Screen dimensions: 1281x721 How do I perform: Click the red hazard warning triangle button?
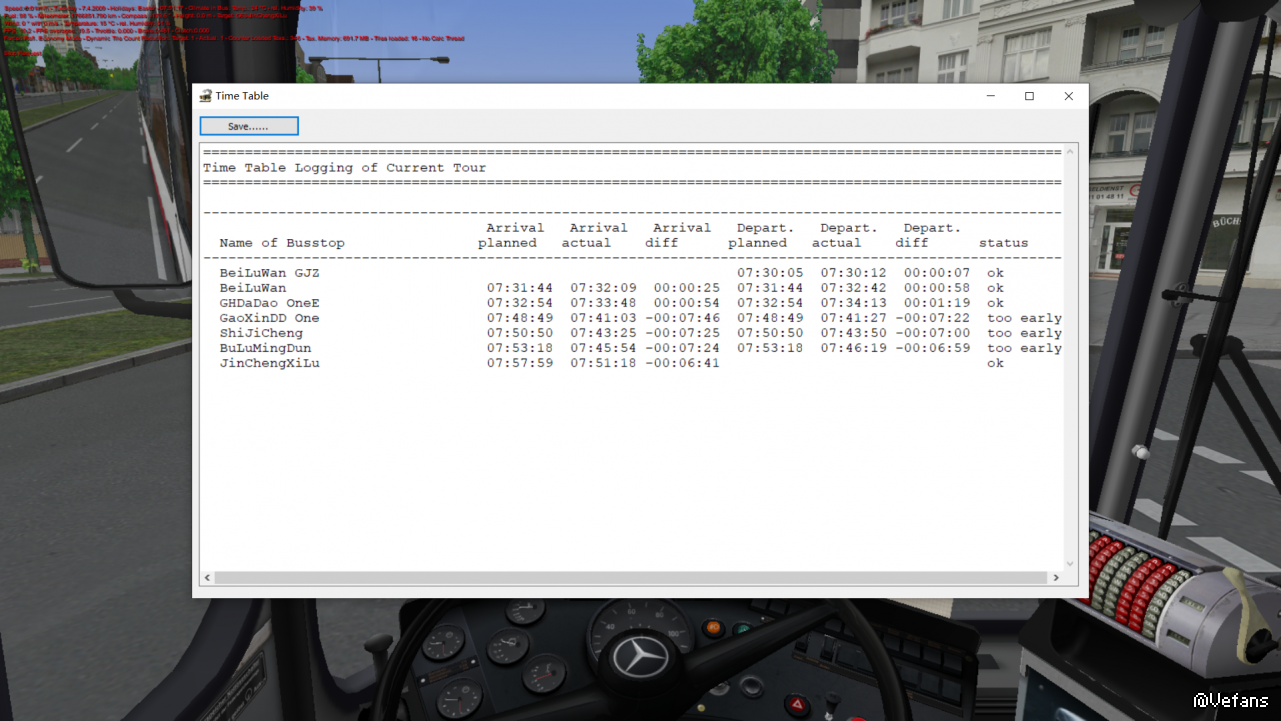798,706
